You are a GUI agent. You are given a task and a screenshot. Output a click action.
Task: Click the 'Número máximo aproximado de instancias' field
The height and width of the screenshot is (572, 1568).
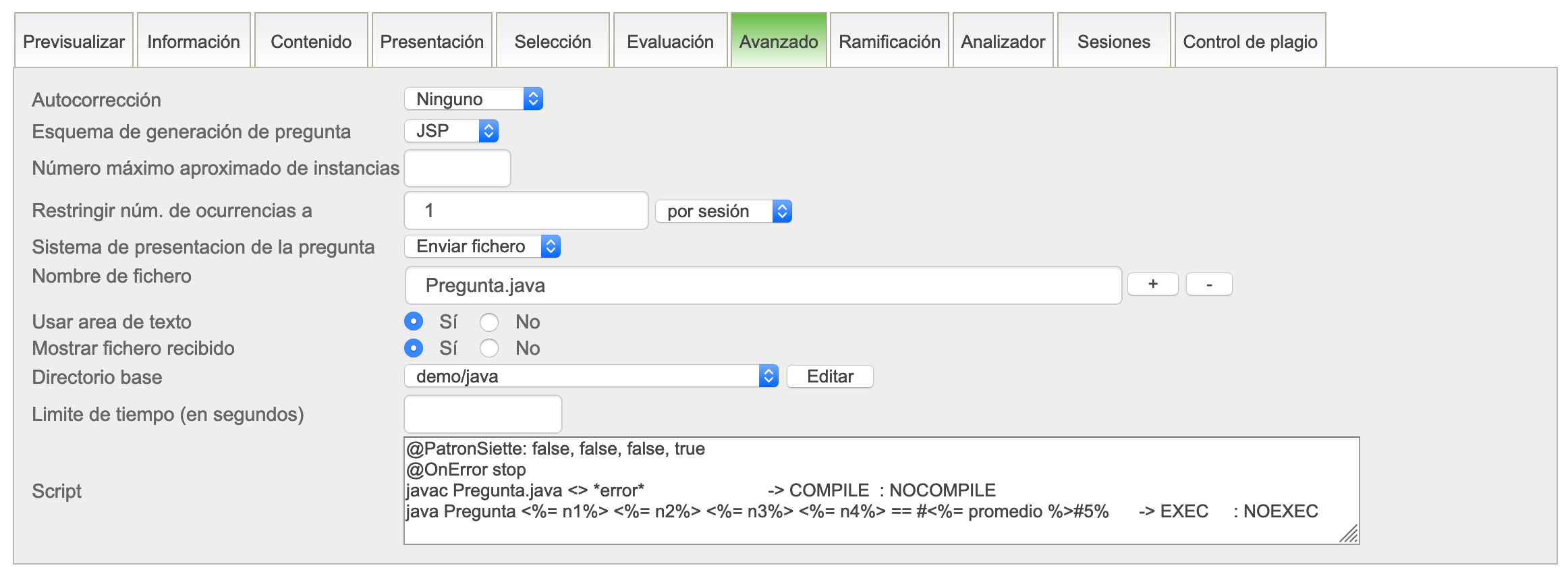click(x=457, y=168)
